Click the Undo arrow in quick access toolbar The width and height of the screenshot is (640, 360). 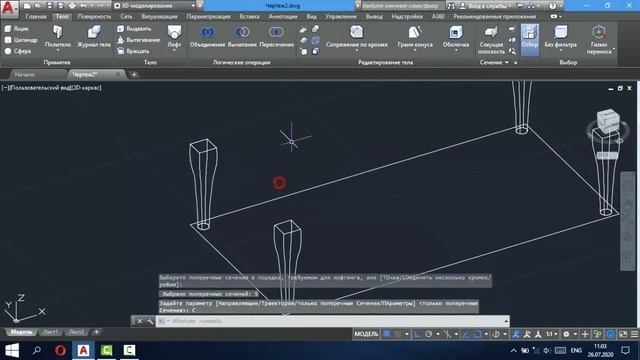click(83, 6)
